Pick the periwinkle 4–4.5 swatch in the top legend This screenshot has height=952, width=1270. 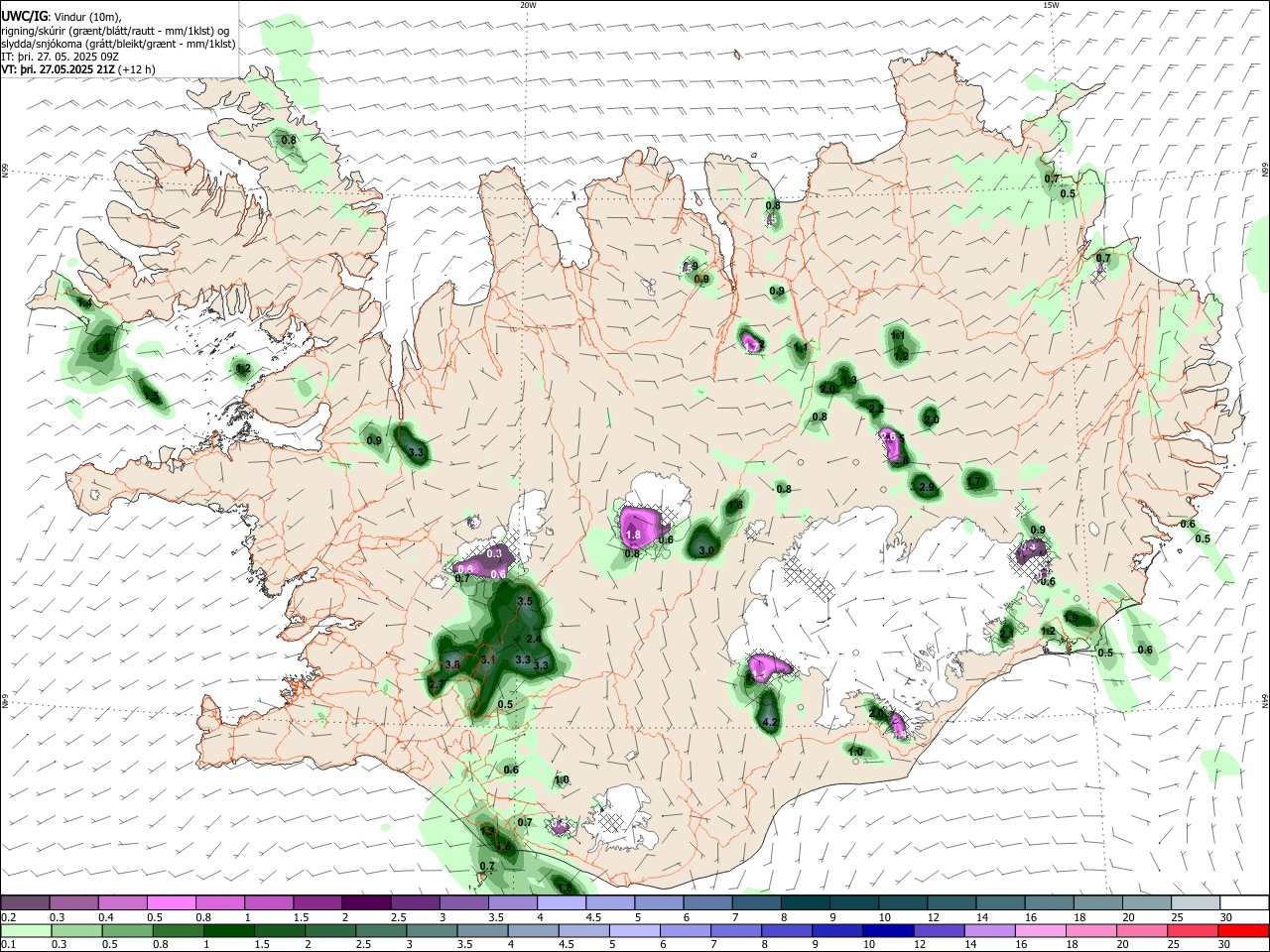562,903
